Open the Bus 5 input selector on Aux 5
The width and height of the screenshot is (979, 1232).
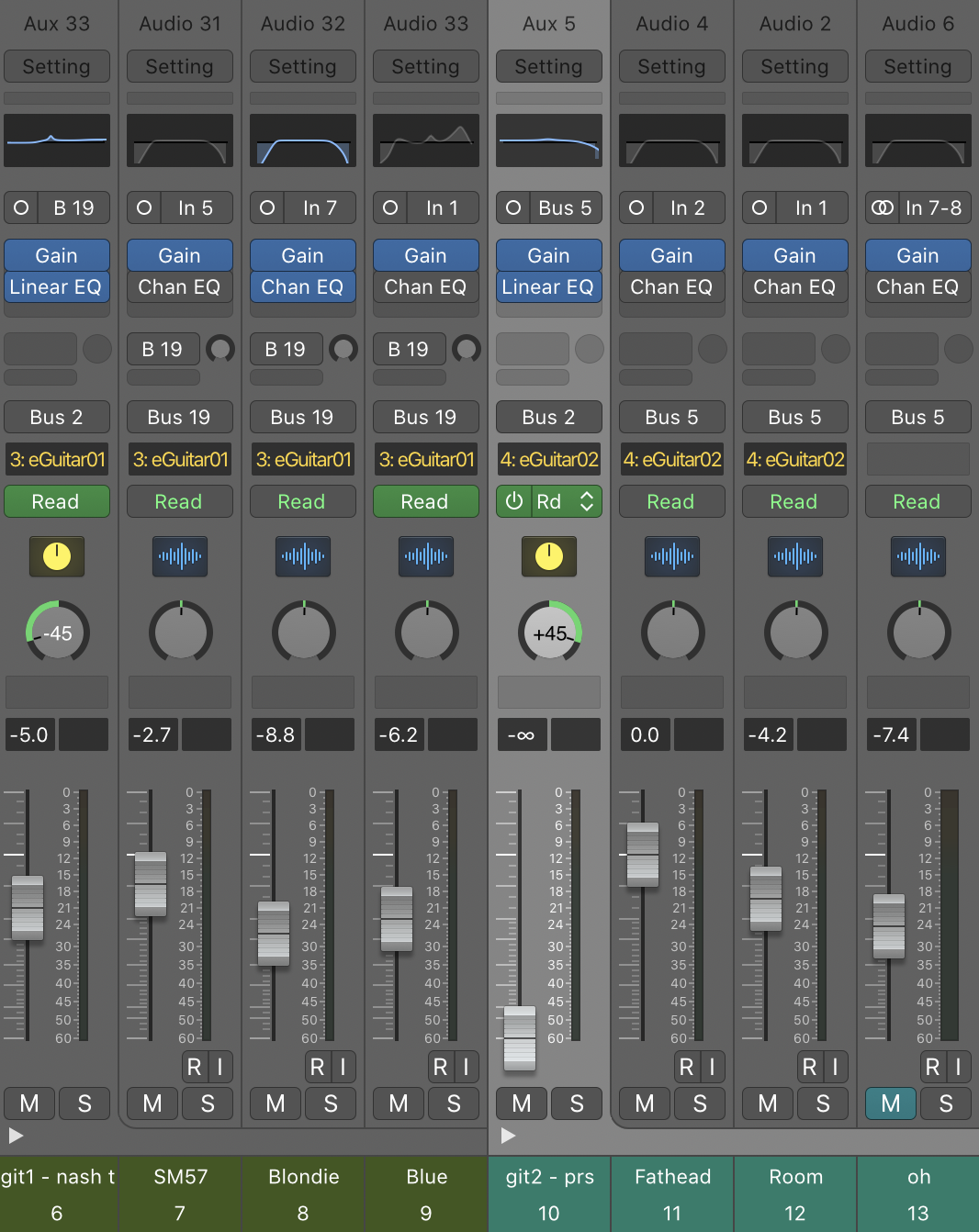(x=566, y=207)
